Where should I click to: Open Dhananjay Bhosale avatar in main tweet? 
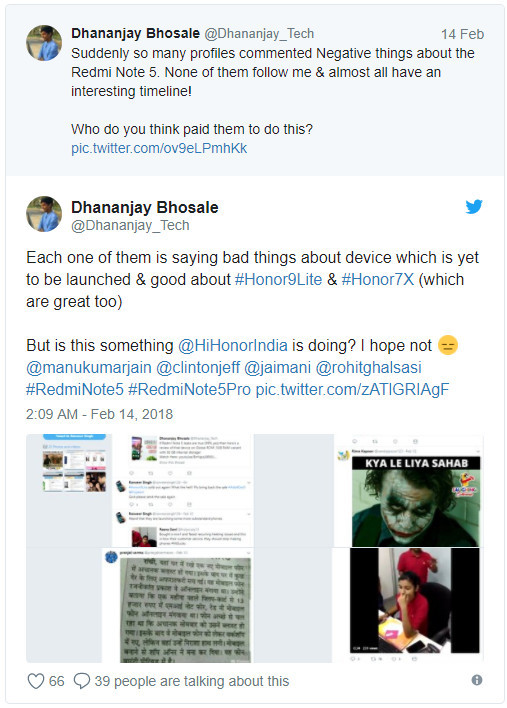pos(44,214)
